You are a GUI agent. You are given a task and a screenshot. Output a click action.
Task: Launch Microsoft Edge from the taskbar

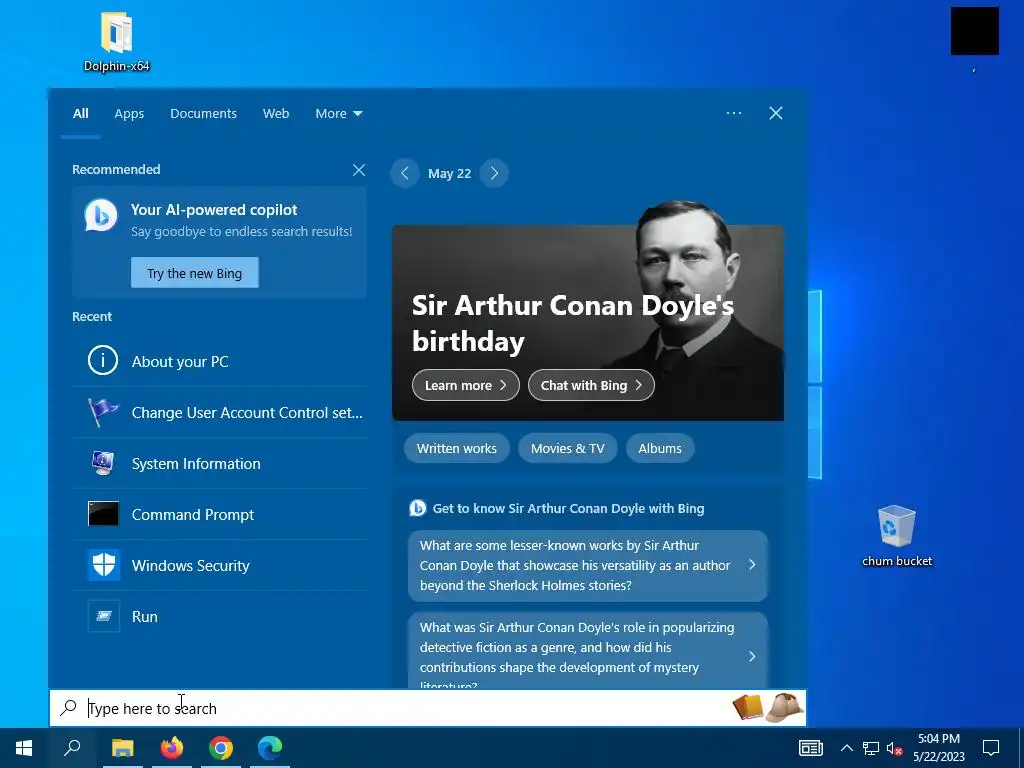click(270, 748)
